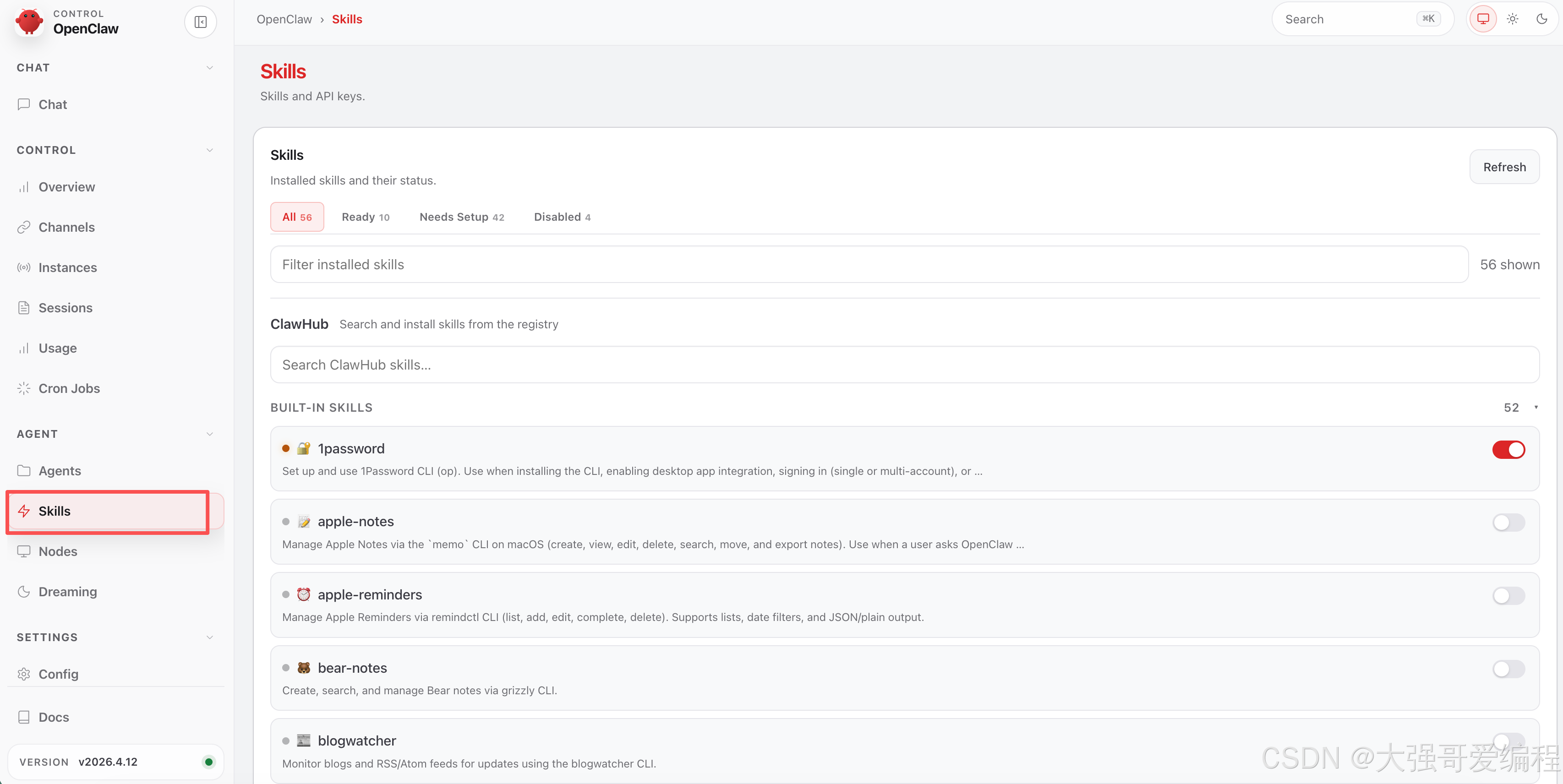Viewport: 1563px width, 784px height.
Task: Collapse the AGENT sidebar section
Action: (x=209, y=434)
